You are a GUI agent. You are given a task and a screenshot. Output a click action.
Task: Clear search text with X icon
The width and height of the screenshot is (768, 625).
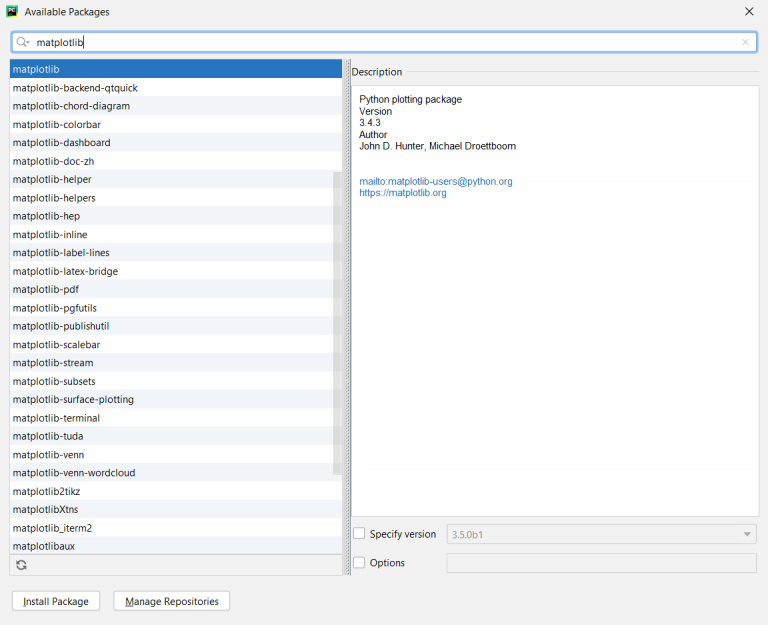pos(745,42)
